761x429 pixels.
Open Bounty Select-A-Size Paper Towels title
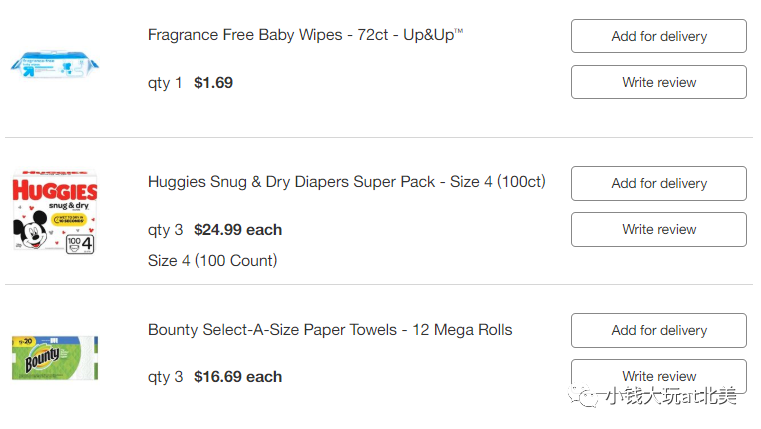click(x=330, y=329)
